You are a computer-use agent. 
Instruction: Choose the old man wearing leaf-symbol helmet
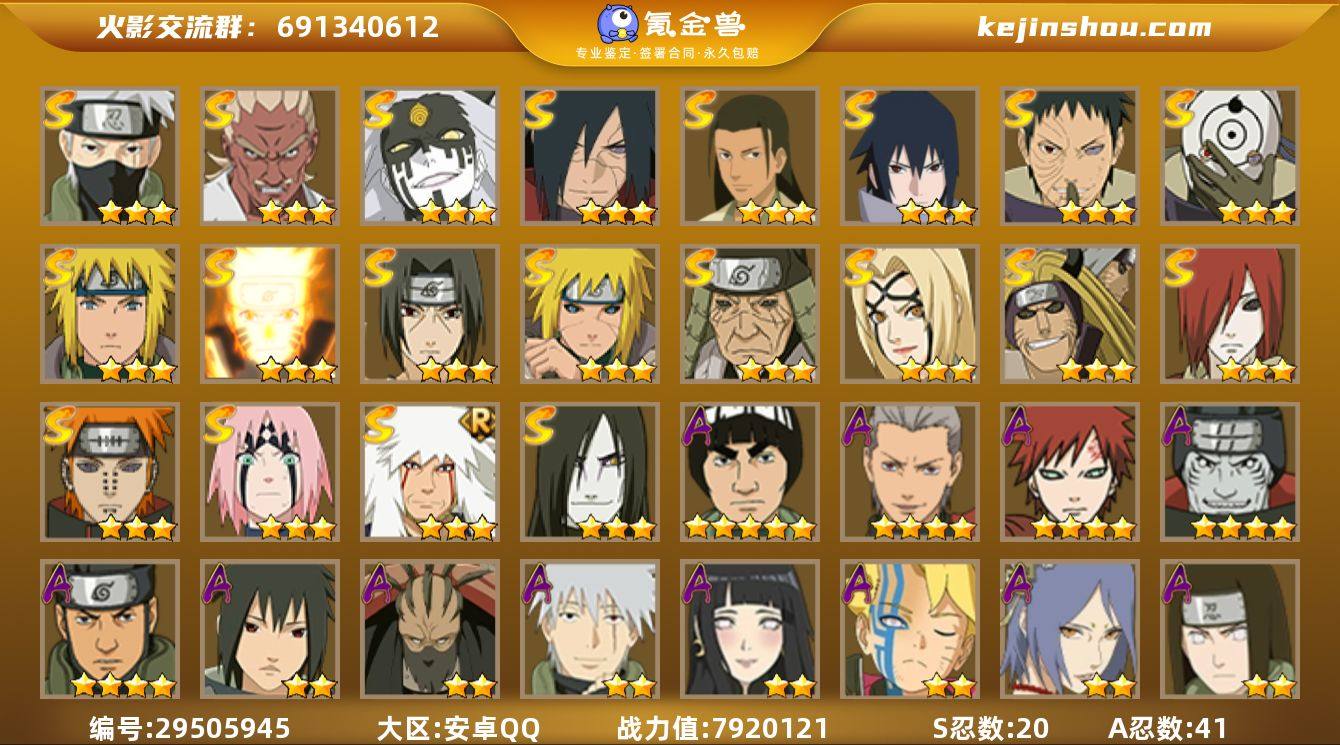(x=750, y=314)
